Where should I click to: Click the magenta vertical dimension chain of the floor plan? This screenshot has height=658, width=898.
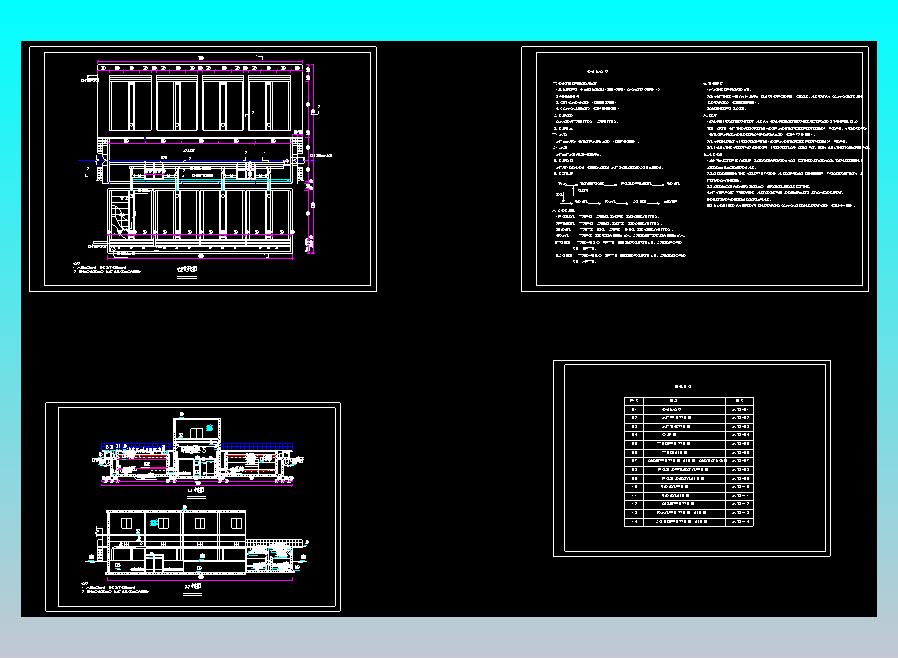click(x=309, y=157)
